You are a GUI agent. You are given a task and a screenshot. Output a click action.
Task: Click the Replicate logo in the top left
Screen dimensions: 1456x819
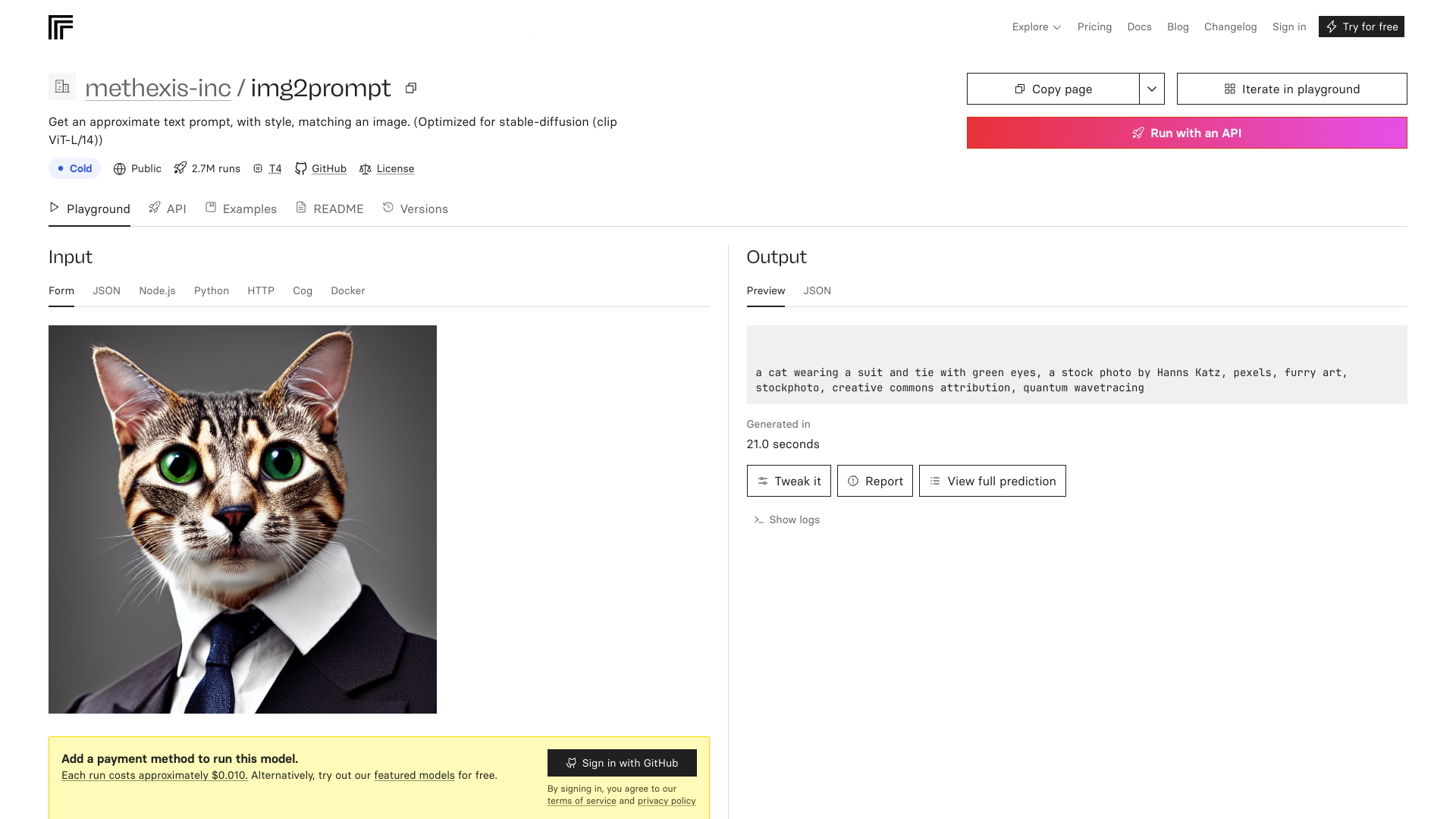click(x=61, y=27)
